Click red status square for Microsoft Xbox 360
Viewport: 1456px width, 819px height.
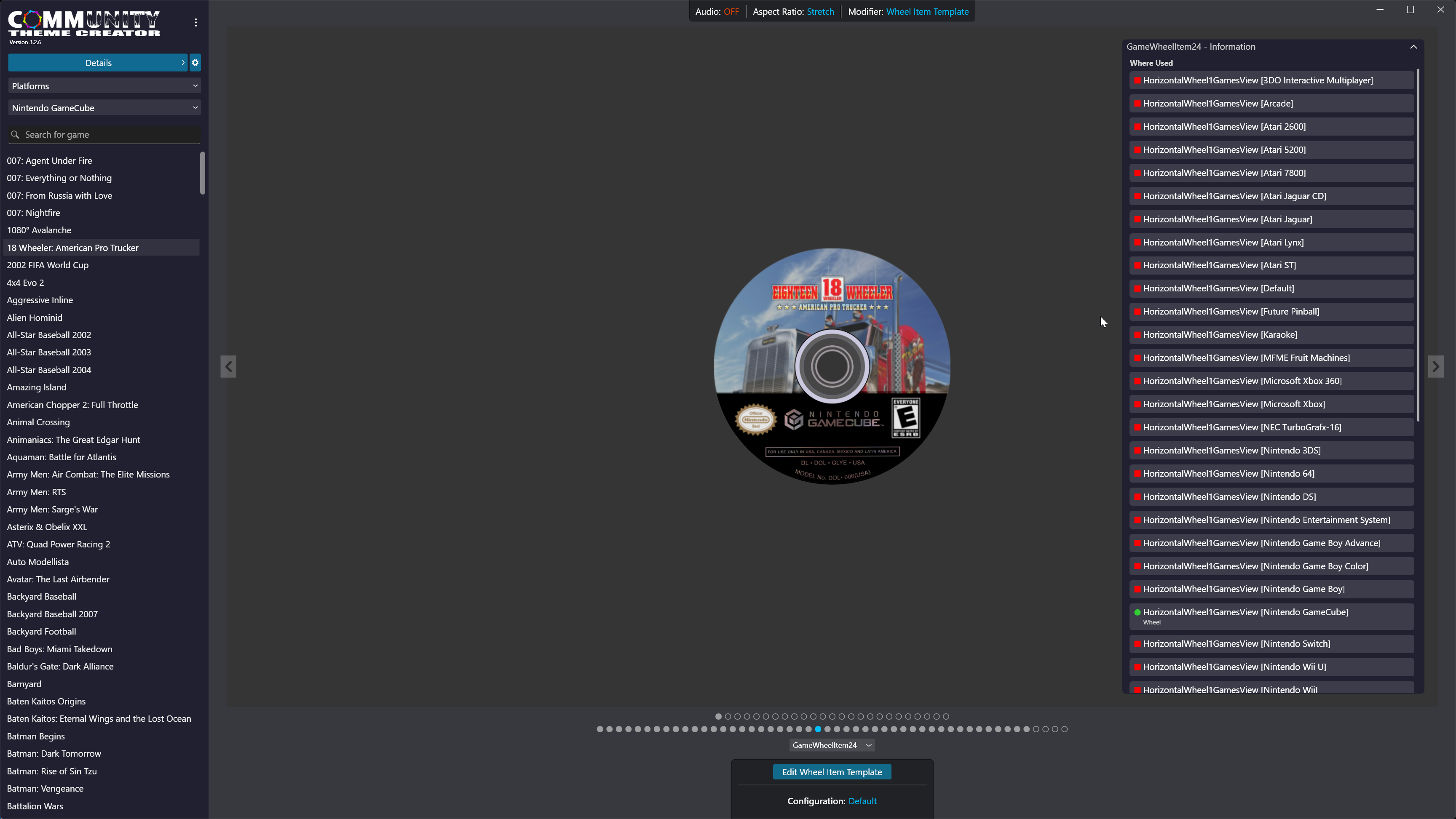[x=1137, y=381]
